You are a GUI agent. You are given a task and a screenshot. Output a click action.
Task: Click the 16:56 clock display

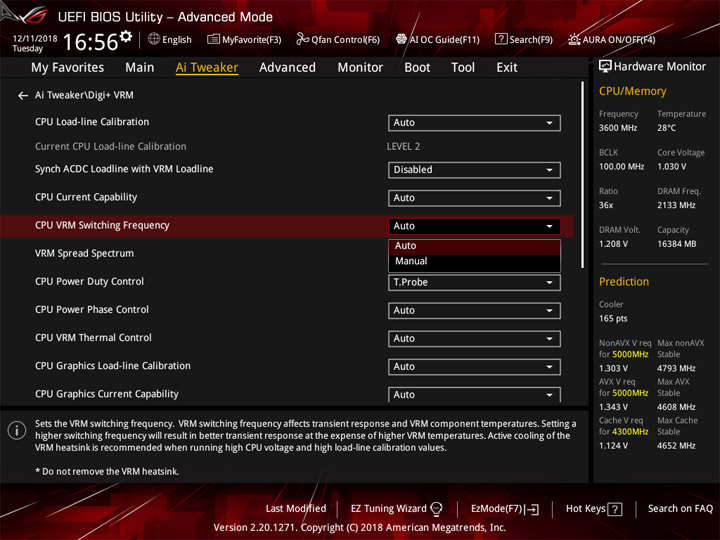click(x=90, y=42)
